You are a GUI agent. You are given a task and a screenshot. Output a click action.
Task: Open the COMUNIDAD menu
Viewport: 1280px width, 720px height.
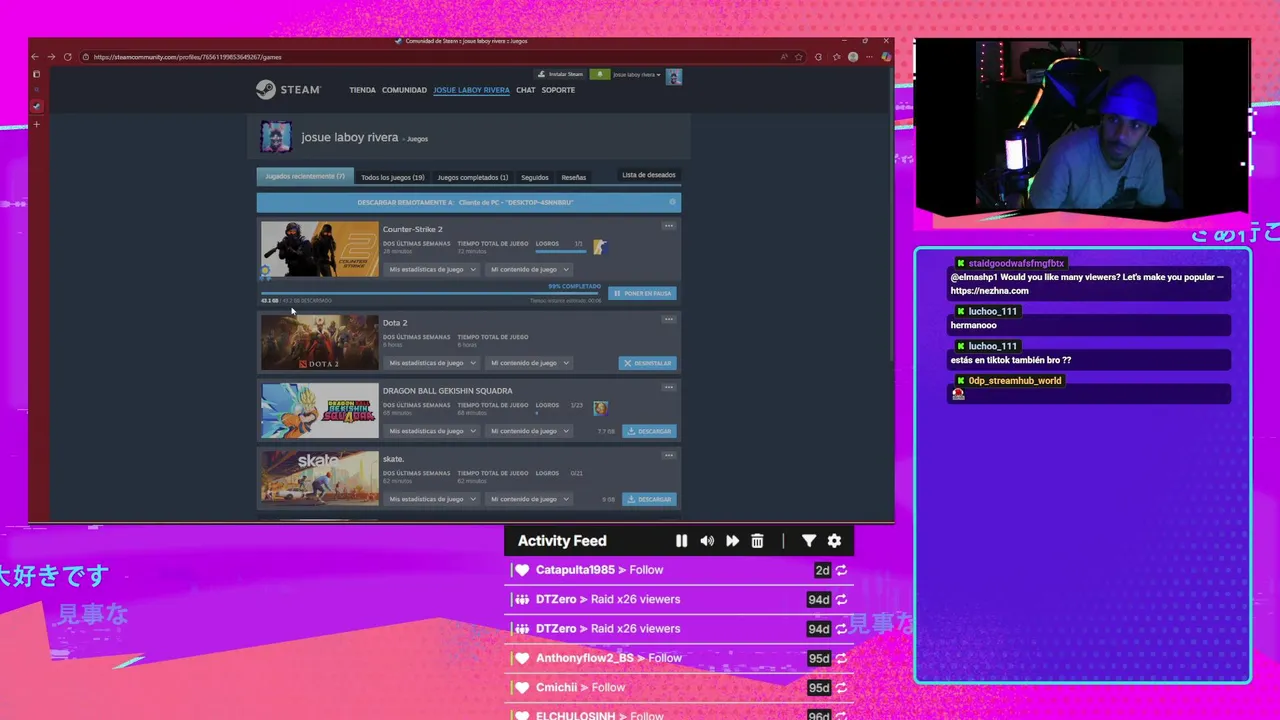(404, 90)
